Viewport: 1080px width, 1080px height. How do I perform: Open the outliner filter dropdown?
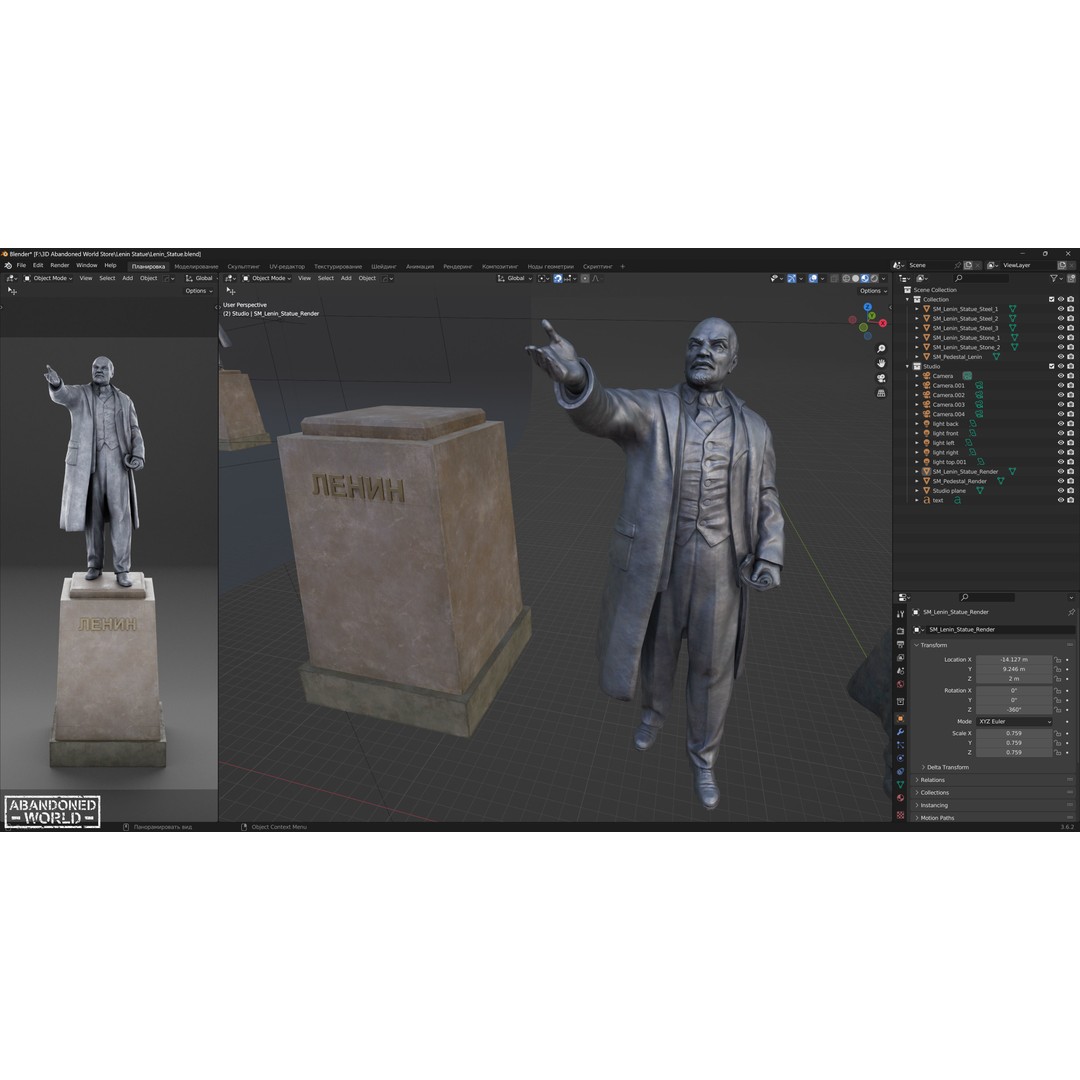coord(1056,278)
